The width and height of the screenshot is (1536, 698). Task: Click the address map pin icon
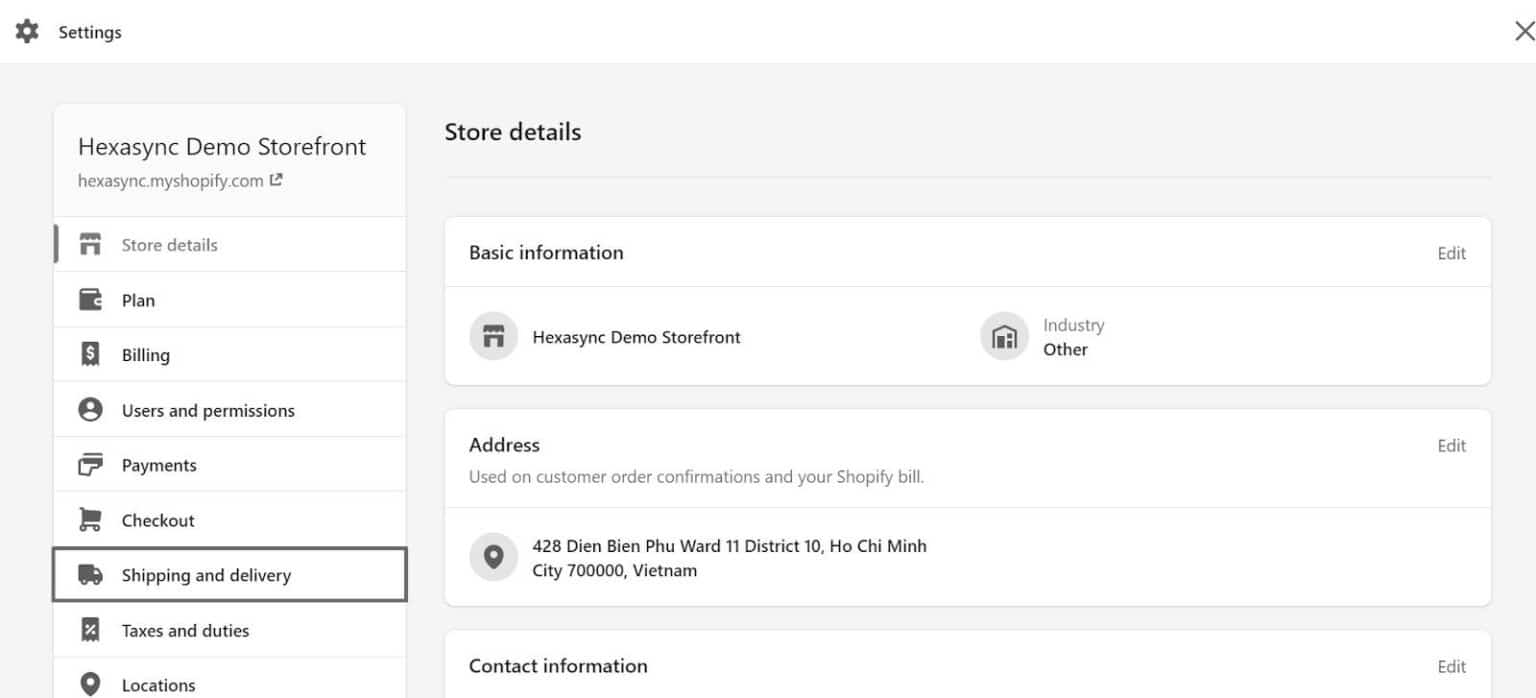pyautogui.click(x=494, y=556)
